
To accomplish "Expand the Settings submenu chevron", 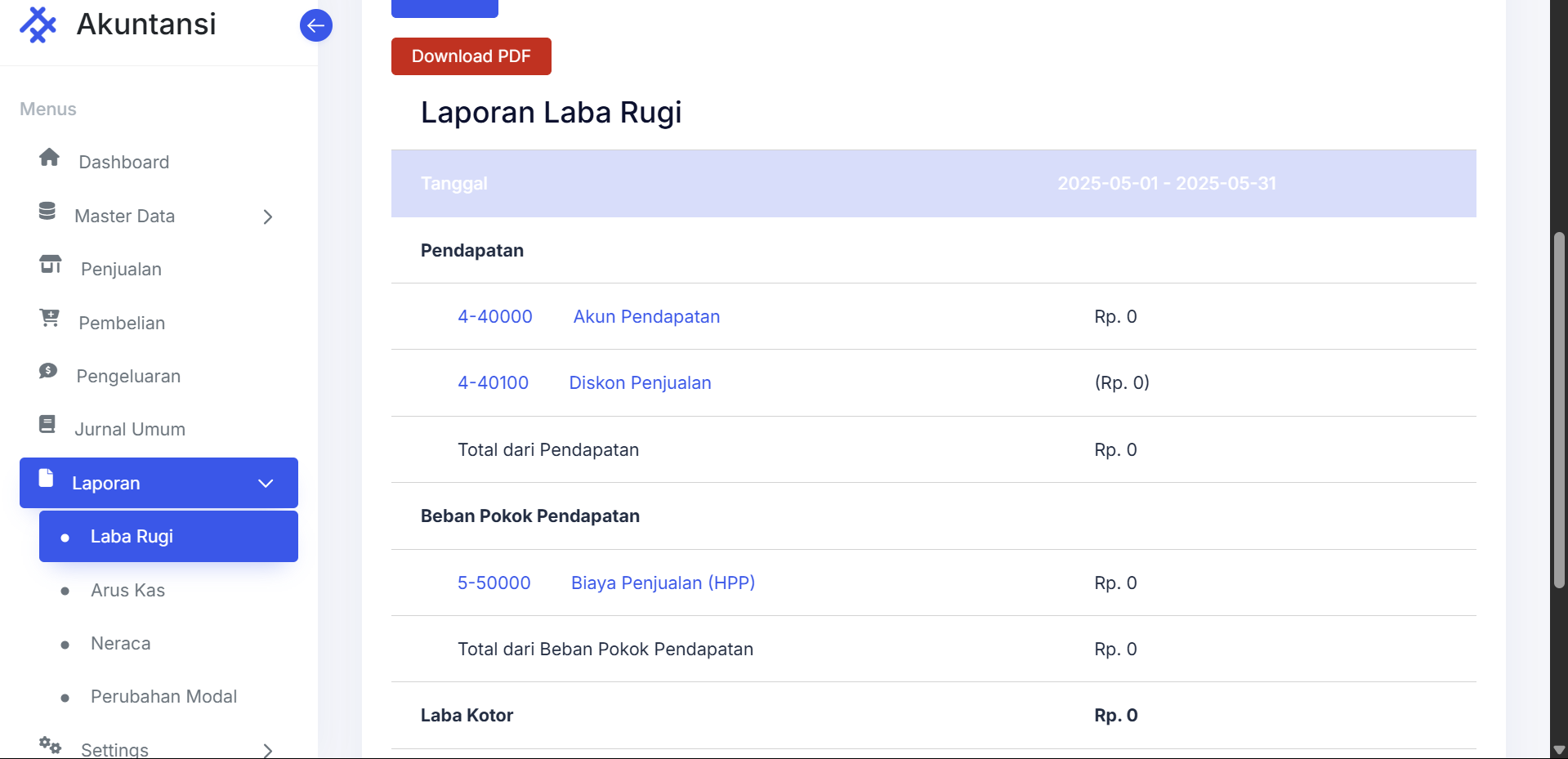I will [267, 750].
